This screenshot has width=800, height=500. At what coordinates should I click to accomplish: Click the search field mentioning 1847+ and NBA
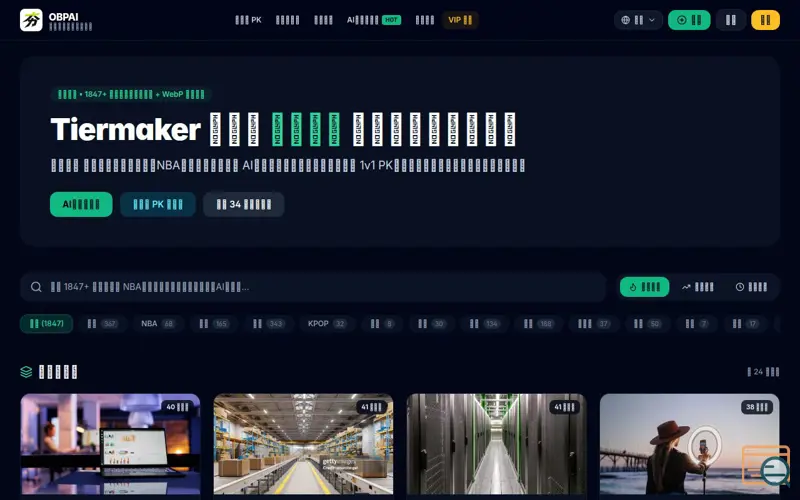[x=313, y=287]
